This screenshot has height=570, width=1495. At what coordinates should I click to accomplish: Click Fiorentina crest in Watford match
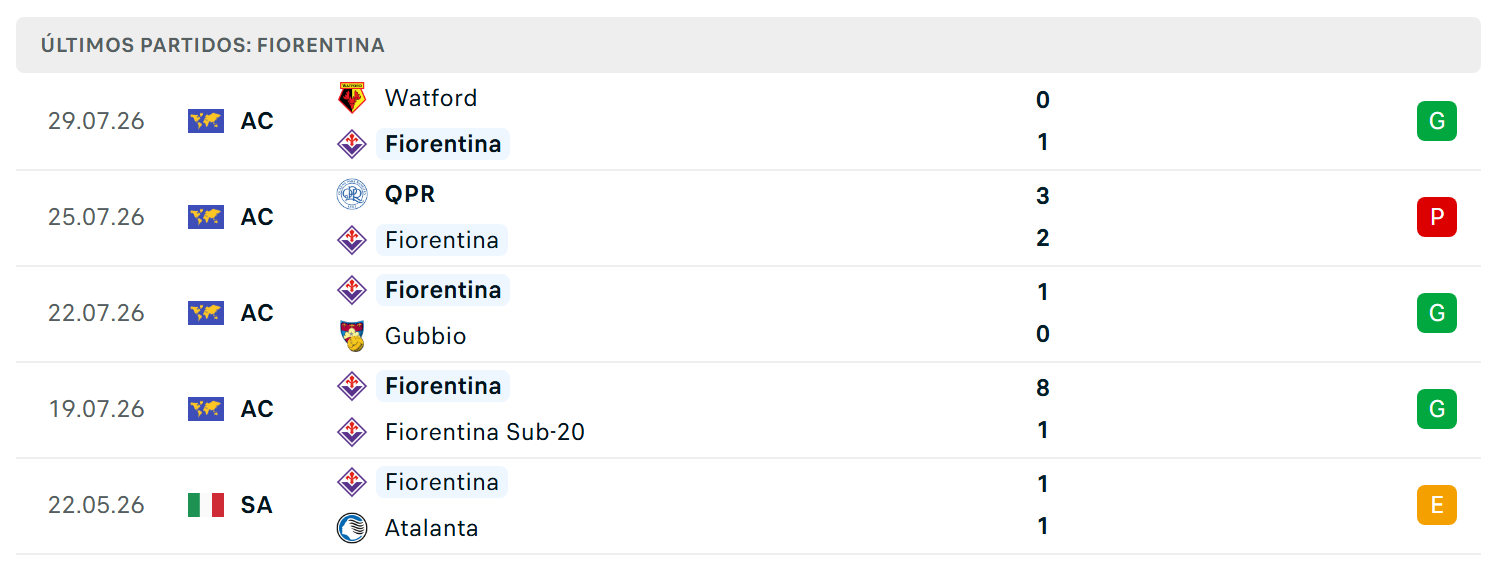pos(352,144)
